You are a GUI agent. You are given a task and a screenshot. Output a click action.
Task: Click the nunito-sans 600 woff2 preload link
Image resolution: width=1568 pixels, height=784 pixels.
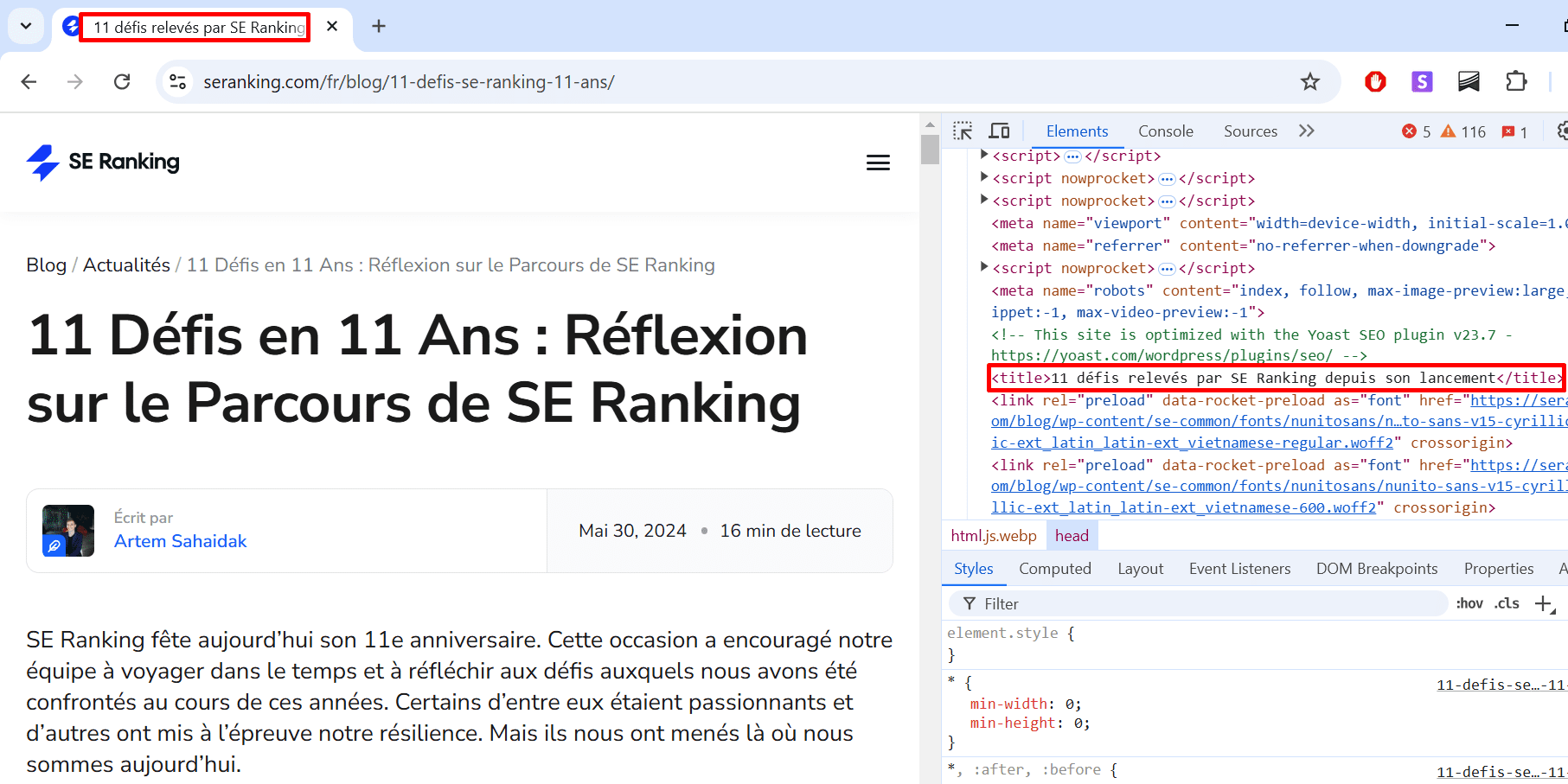(1278, 487)
